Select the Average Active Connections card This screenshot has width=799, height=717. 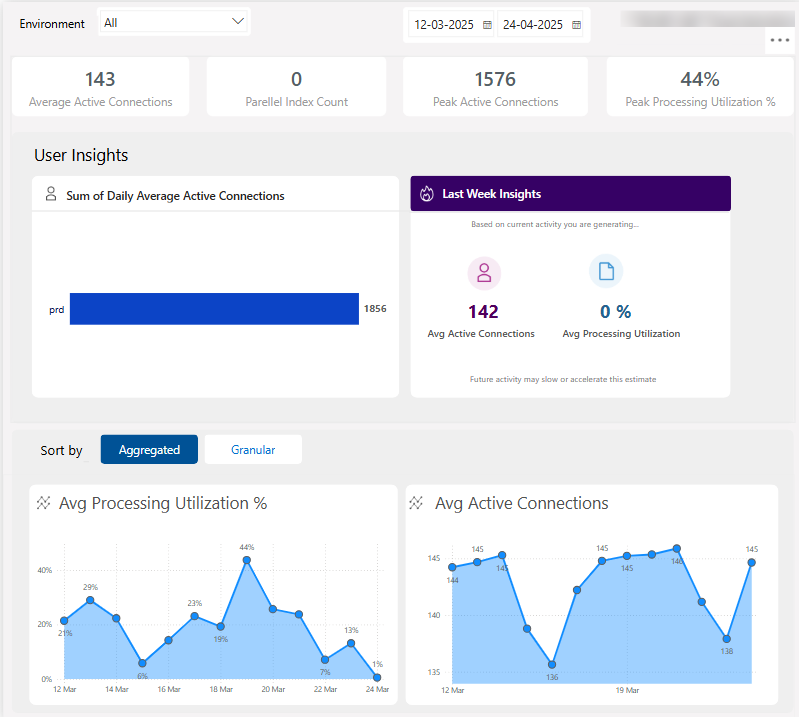pos(100,87)
